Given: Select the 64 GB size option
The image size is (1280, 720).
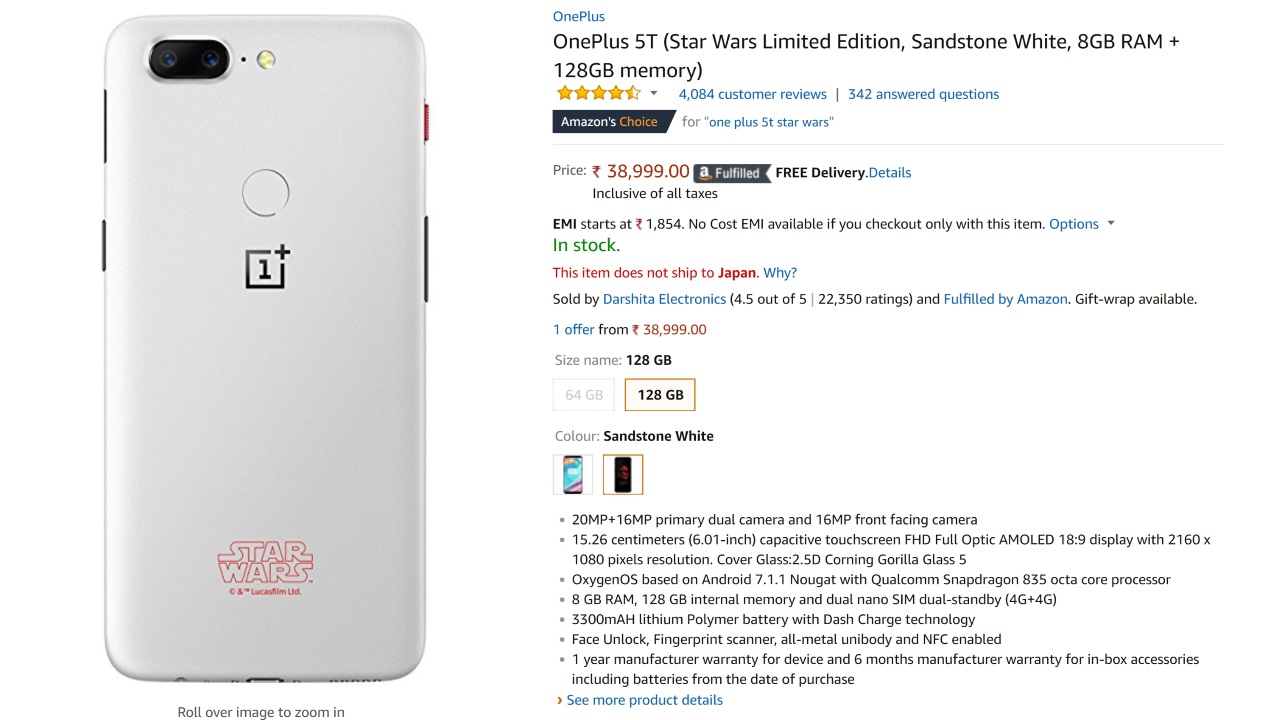Looking at the screenshot, I should coord(584,395).
